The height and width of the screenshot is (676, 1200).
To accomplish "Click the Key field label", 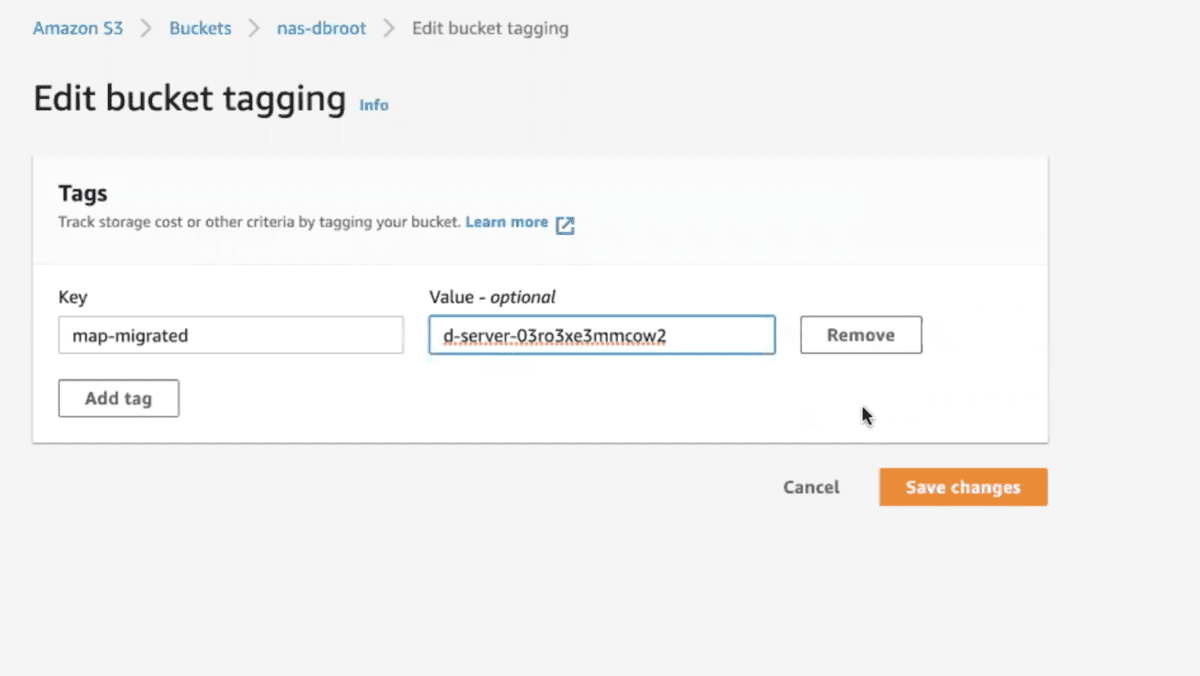I will click(73, 297).
